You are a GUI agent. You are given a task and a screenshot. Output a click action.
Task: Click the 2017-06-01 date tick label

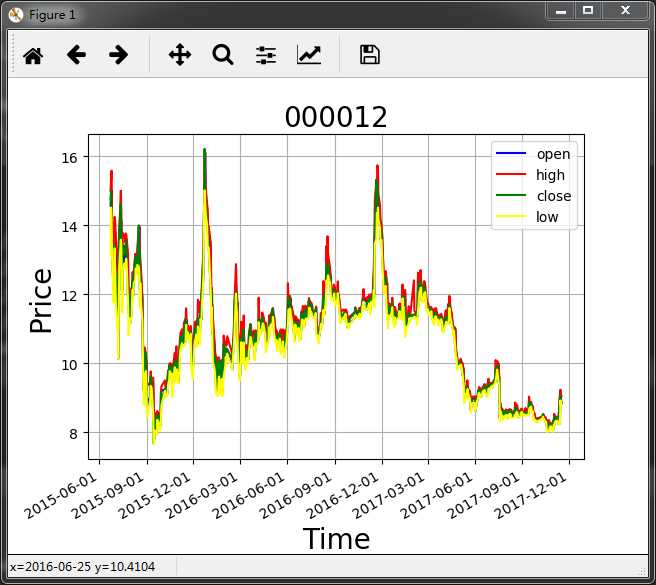coord(437,497)
